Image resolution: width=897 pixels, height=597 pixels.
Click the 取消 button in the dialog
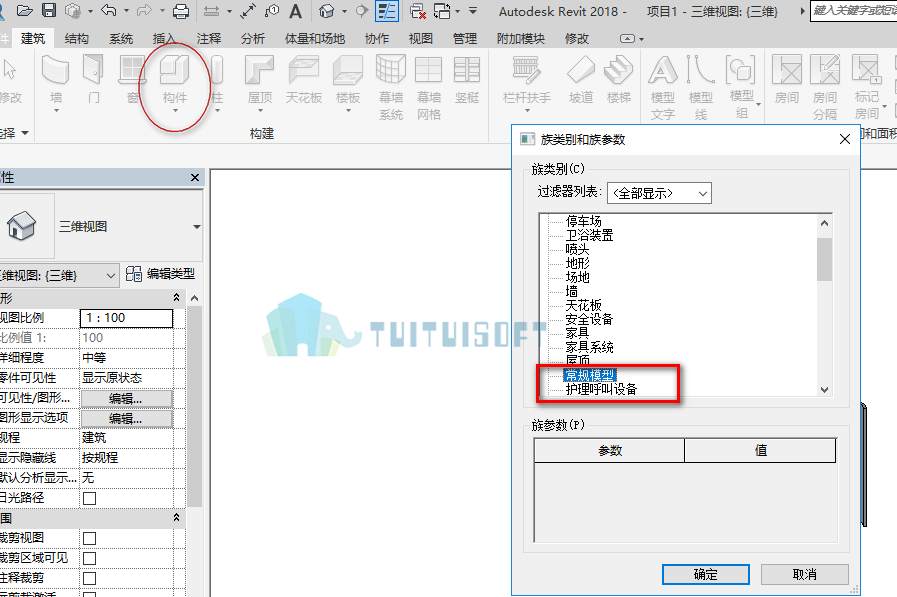tap(804, 574)
